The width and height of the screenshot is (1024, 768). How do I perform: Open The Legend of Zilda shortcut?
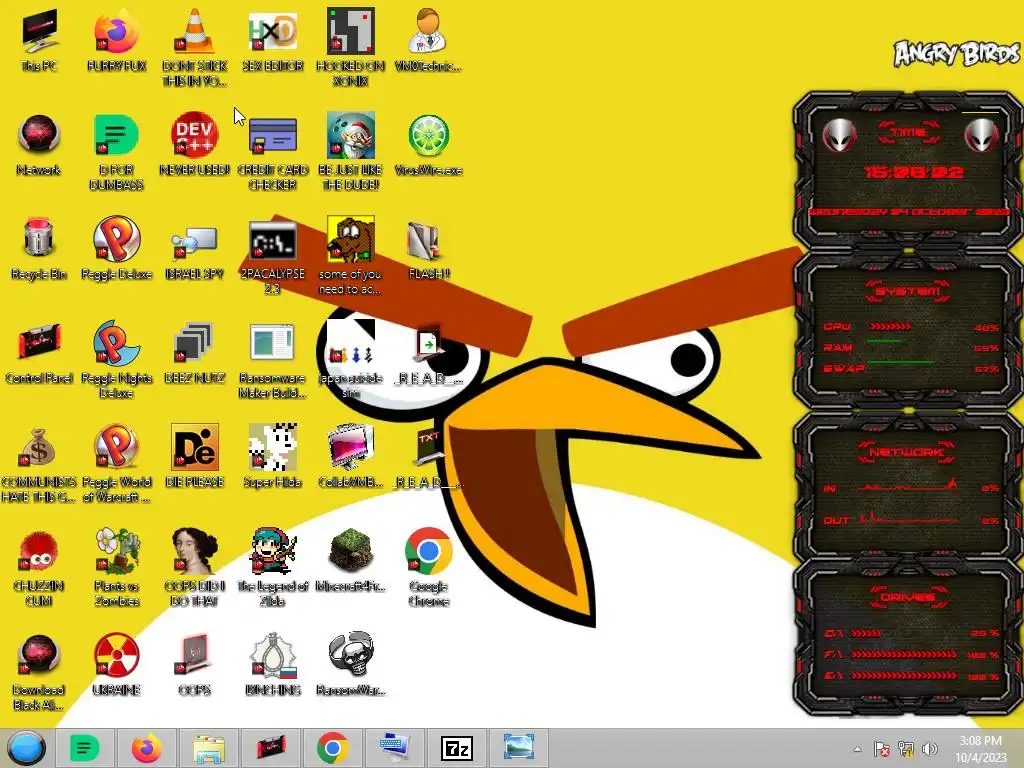pyautogui.click(x=272, y=568)
